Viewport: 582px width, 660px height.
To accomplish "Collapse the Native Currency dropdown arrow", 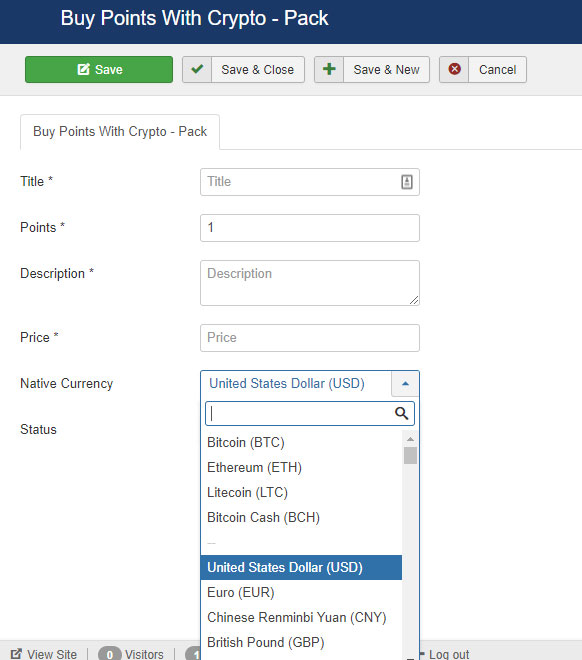I will coord(405,383).
